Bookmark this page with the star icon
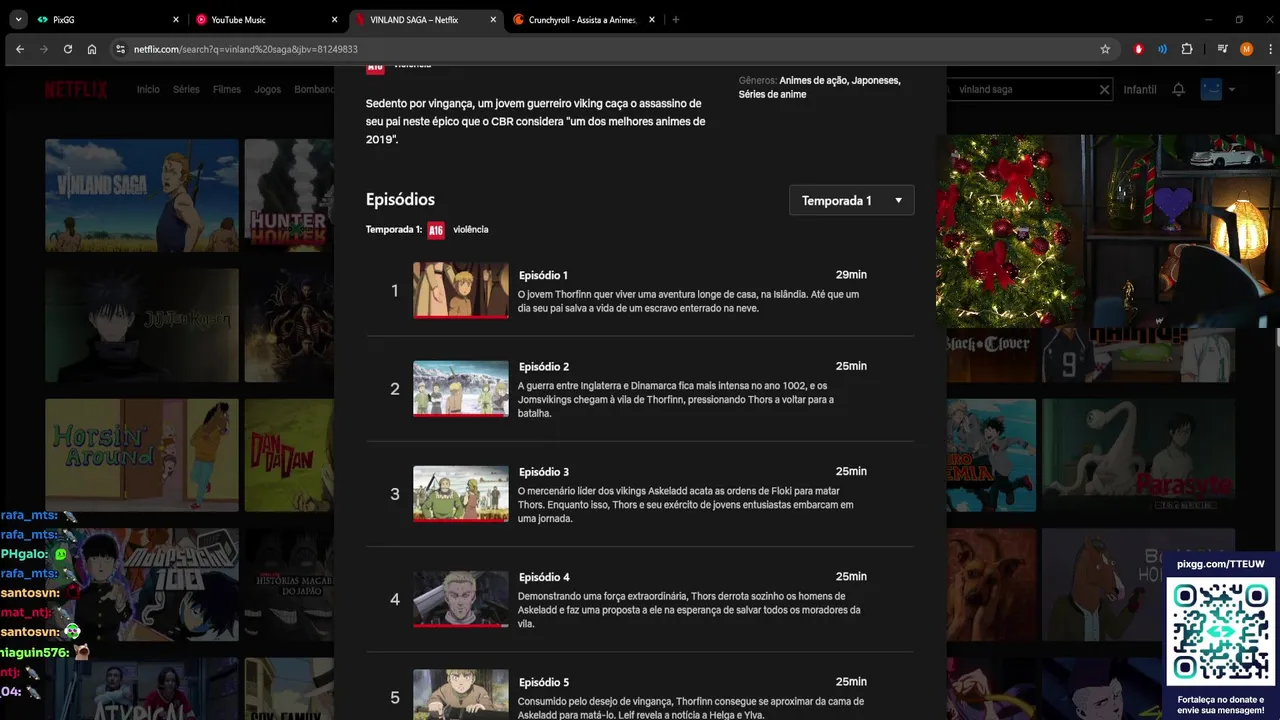Viewport: 1280px width, 720px height. (x=1105, y=49)
